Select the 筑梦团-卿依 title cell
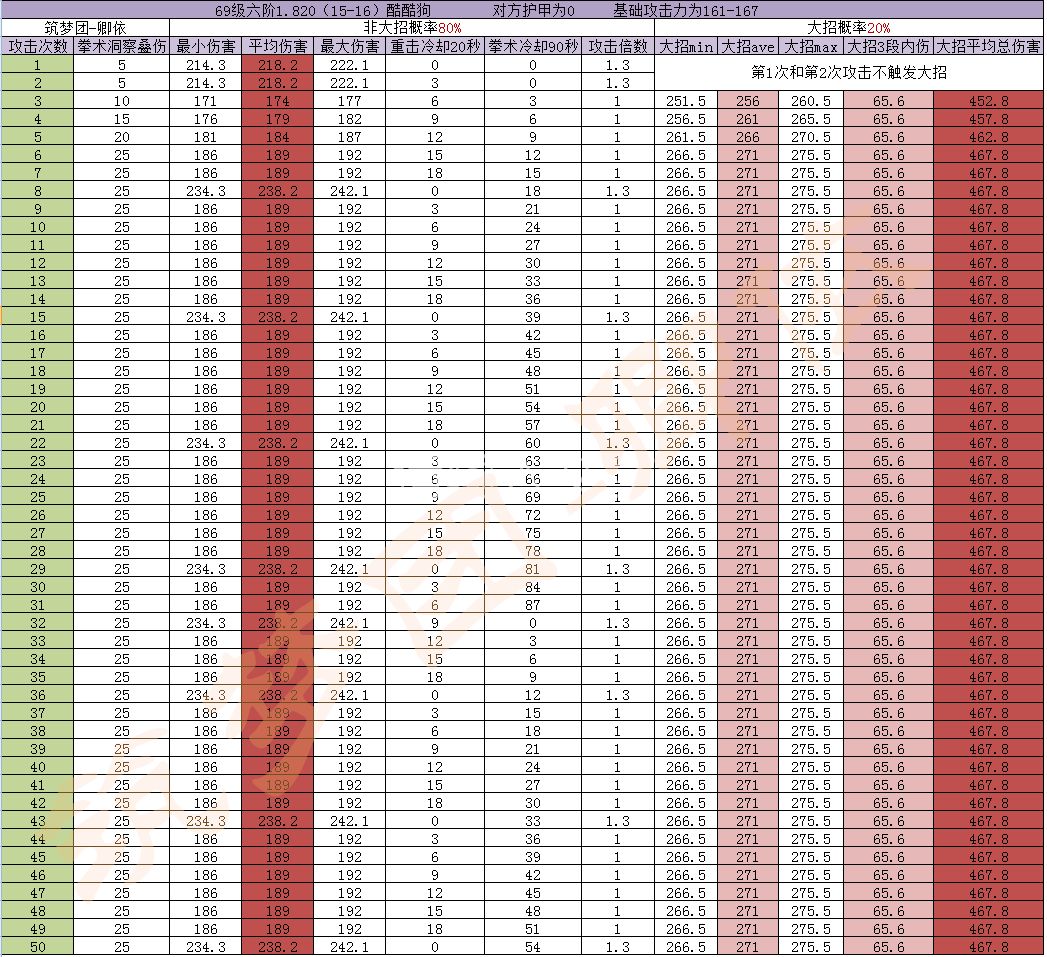Viewport: 1047px width, 957px height. 85,28
